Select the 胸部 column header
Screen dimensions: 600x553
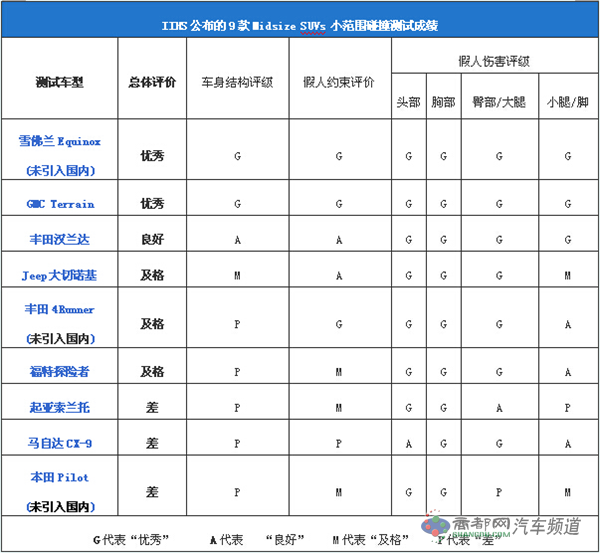[443, 102]
